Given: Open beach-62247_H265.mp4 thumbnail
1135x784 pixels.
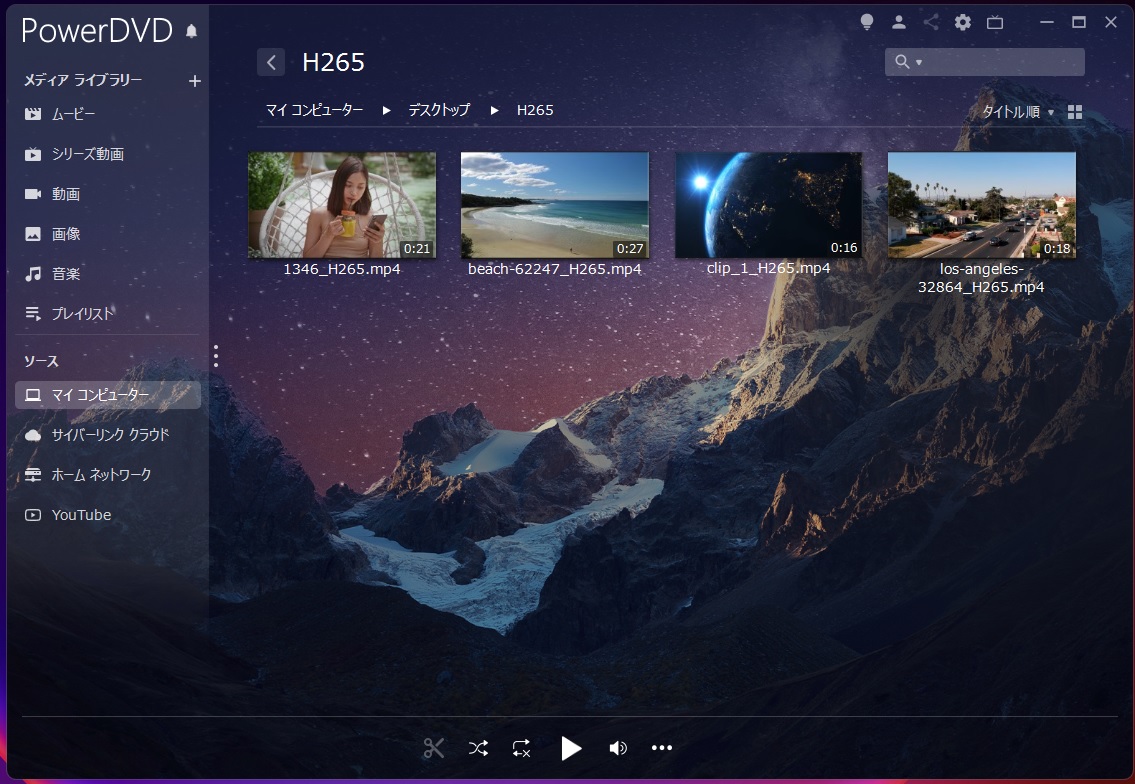Looking at the screenshot, I should click(x=554, y=205).
